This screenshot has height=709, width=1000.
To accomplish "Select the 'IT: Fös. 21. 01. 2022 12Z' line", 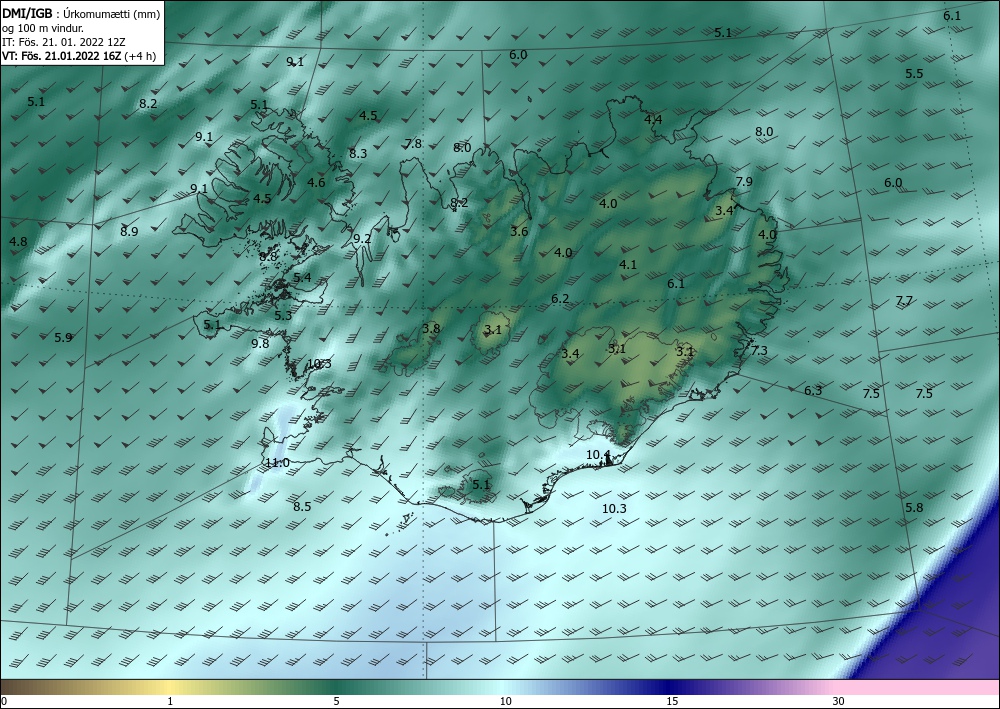I will 64,42.
